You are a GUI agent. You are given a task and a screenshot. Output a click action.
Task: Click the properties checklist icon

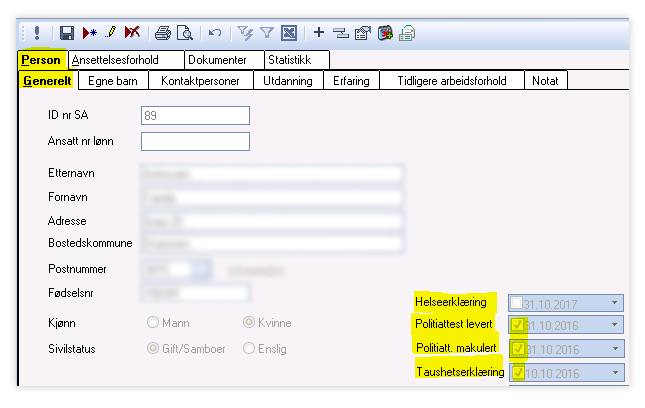pyautogui.click(x=362, y=33)
